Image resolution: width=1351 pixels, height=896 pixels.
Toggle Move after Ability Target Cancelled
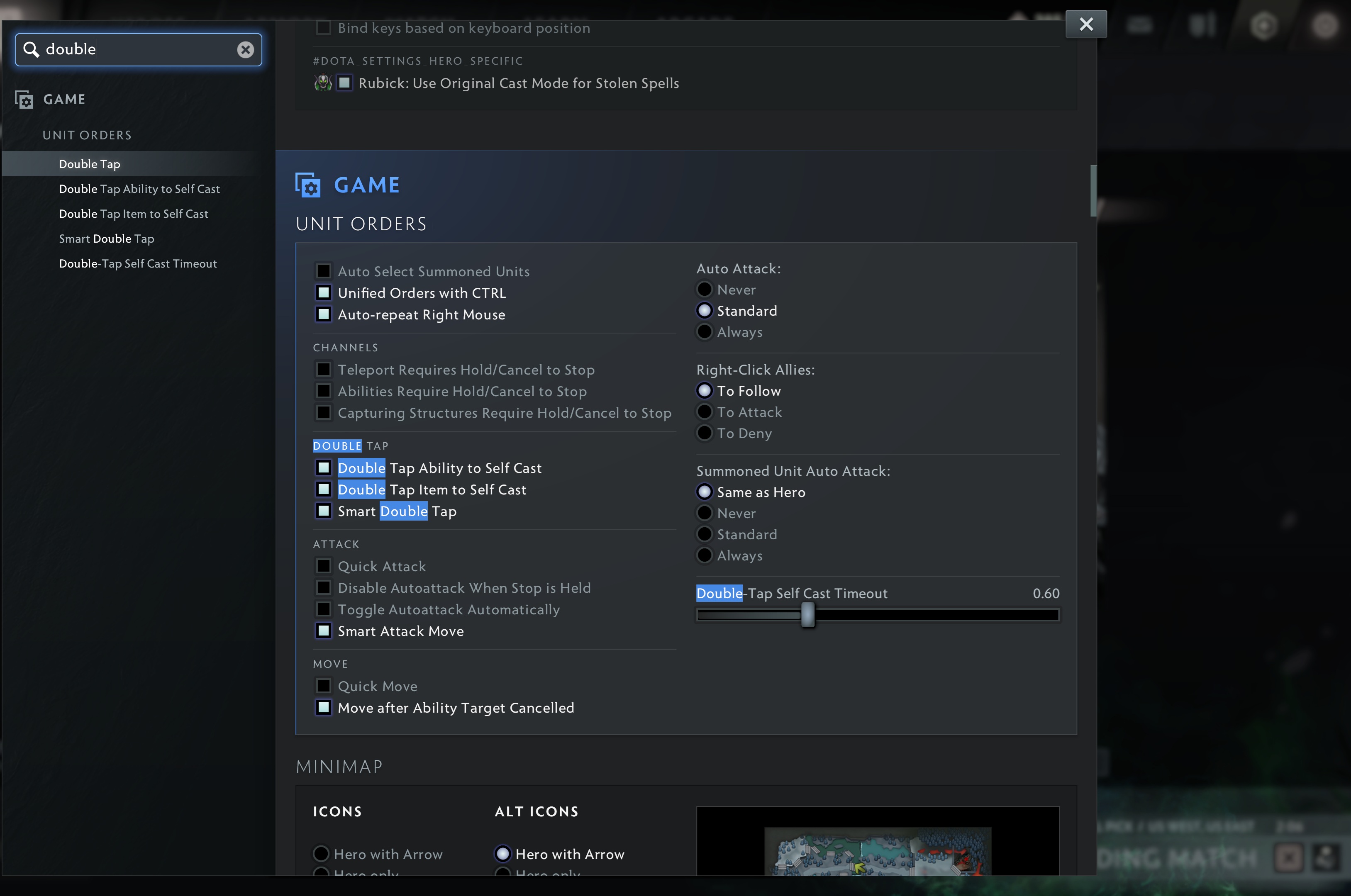click(x=324, y=707)
